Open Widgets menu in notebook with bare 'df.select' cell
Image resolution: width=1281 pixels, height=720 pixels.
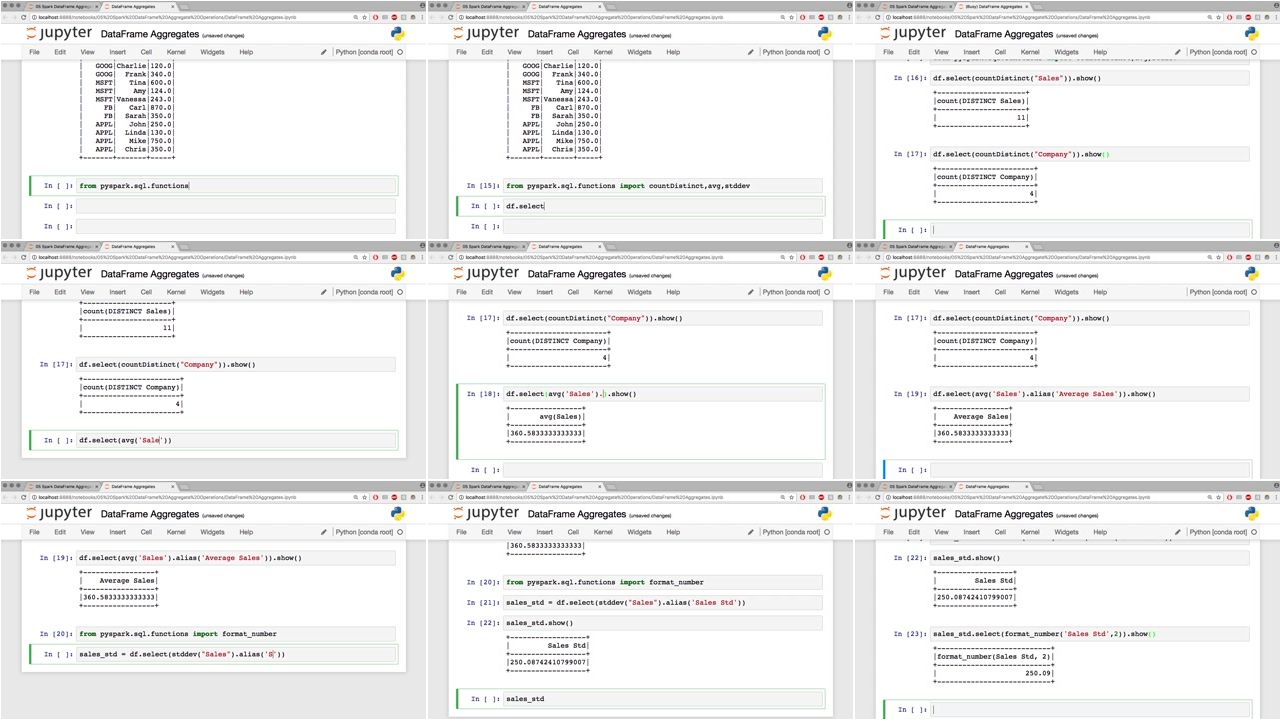coord(639,52)
